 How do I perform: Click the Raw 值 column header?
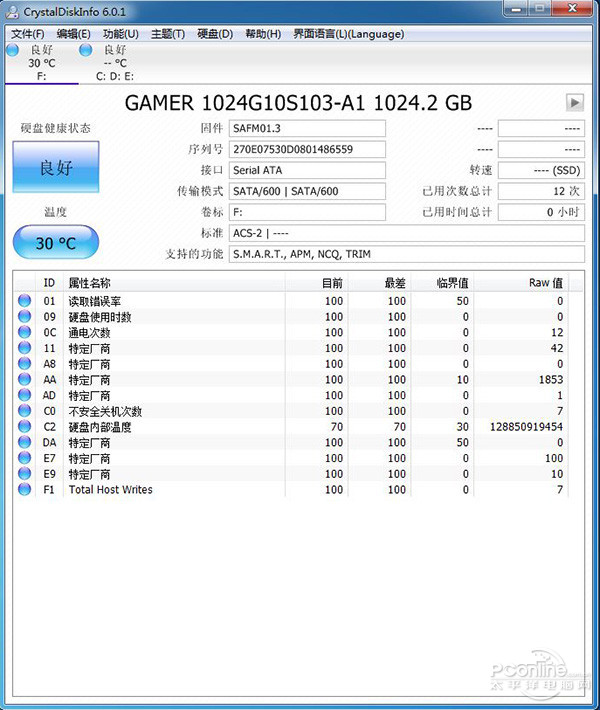tap(521, 283)
